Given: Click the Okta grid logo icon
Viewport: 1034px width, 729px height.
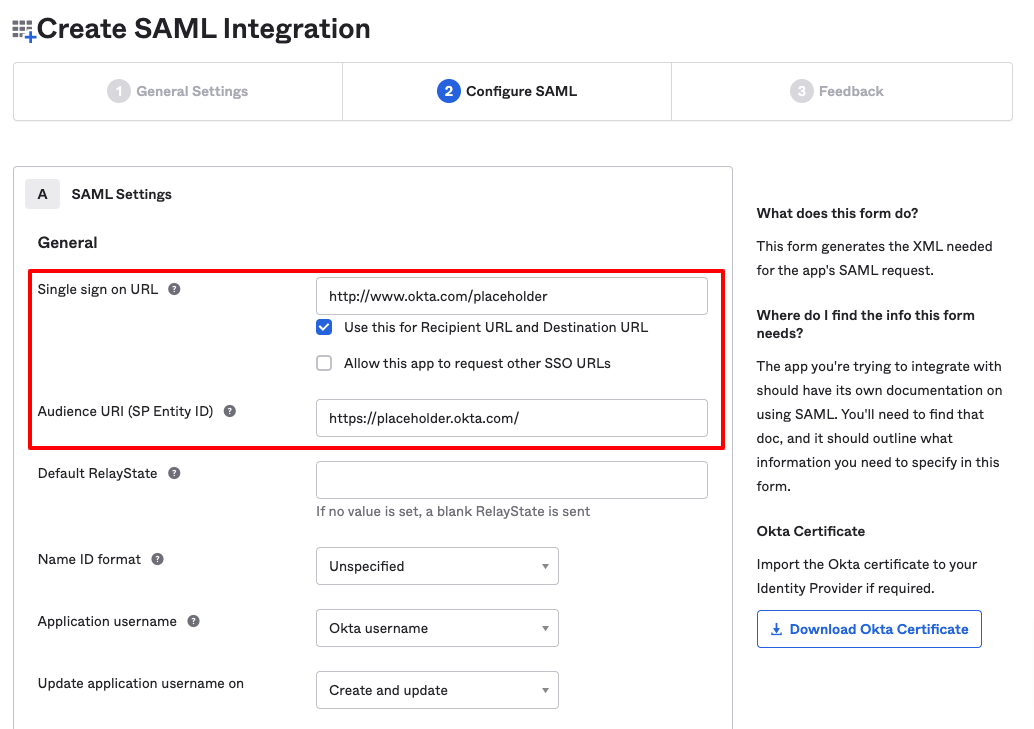Looking at the screenshot, I should 22,28.
